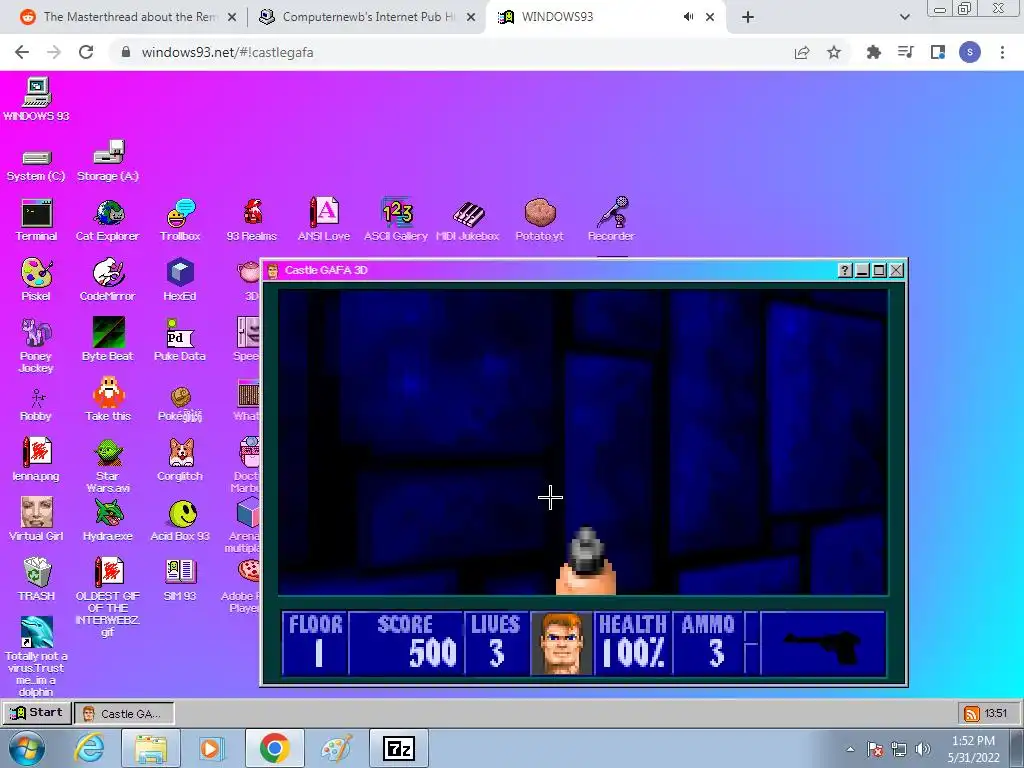Screen dimensions: 1024x768
Task: Open the Chrome profile avatar
Action: (x=970, y=52)
